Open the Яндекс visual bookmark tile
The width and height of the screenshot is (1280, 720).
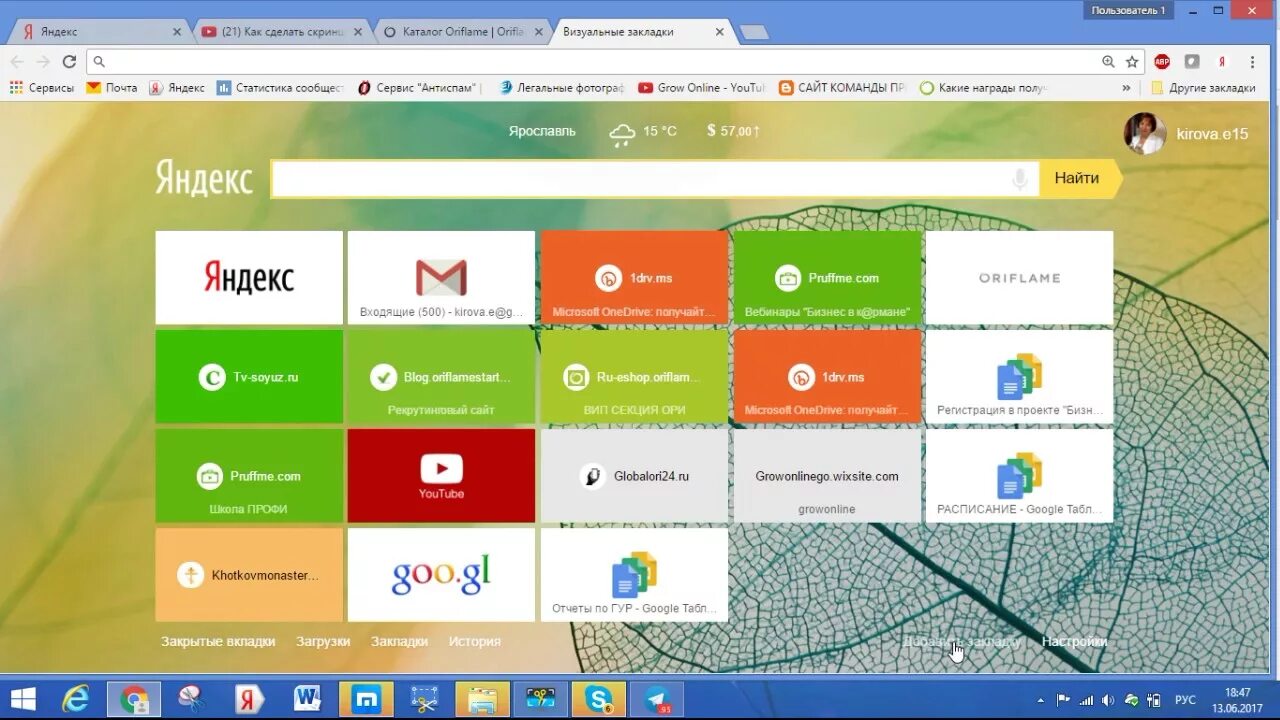pyautogui.click(x=249, y=278)
